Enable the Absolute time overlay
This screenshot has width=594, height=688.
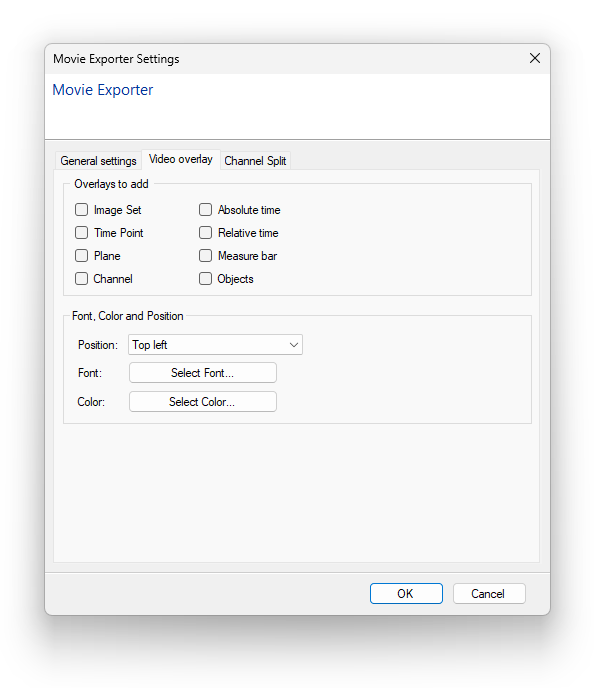pos(205,210)
